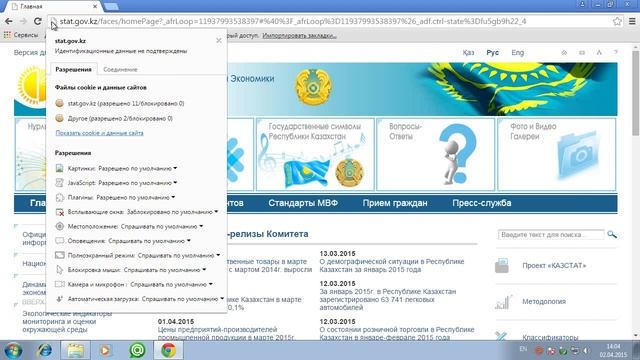This screenshot has height=360, width=640.
Task: Open the Всплывающие окна permission dropdown
Action: point(172,212)
